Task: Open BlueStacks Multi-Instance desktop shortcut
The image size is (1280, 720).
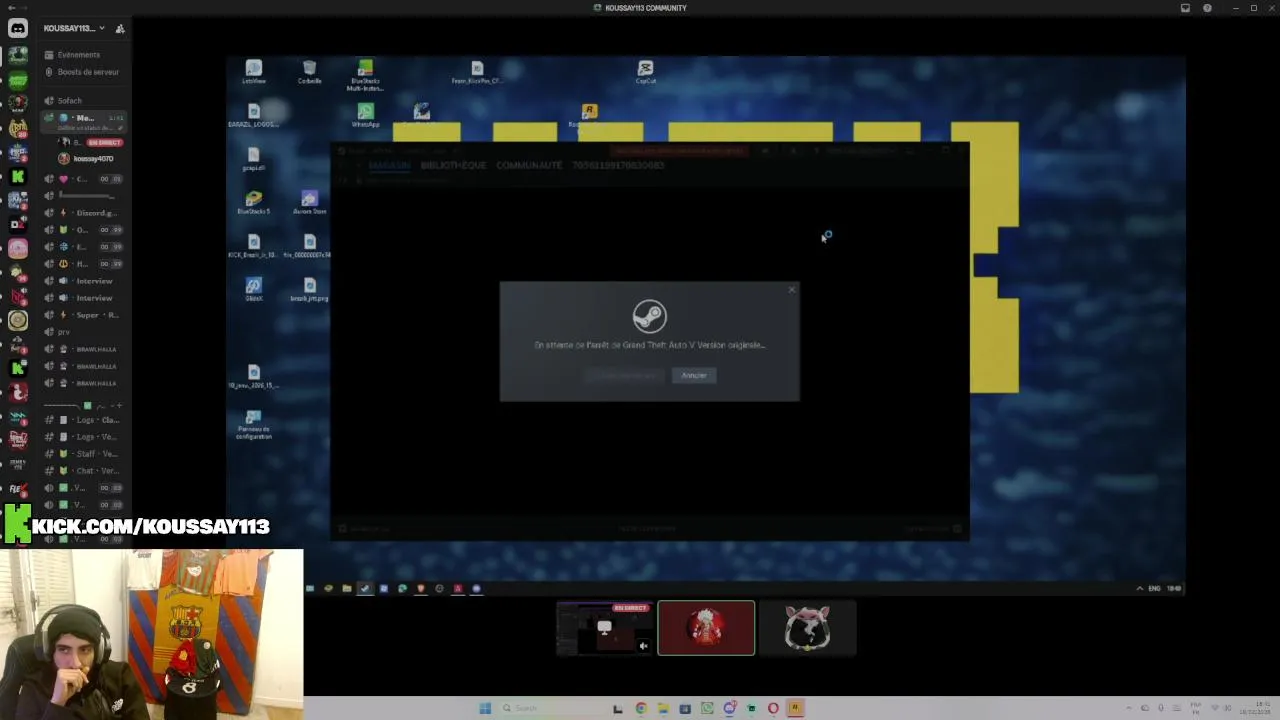Action: 365,75
